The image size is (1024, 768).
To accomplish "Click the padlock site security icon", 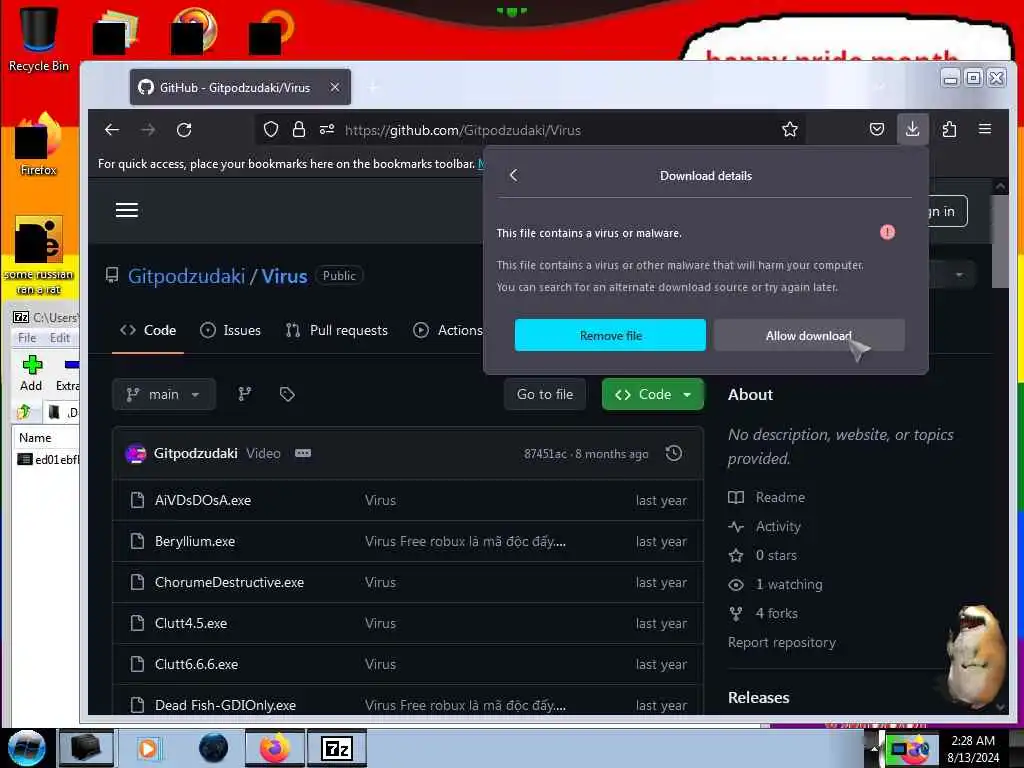I will point(298,129).
